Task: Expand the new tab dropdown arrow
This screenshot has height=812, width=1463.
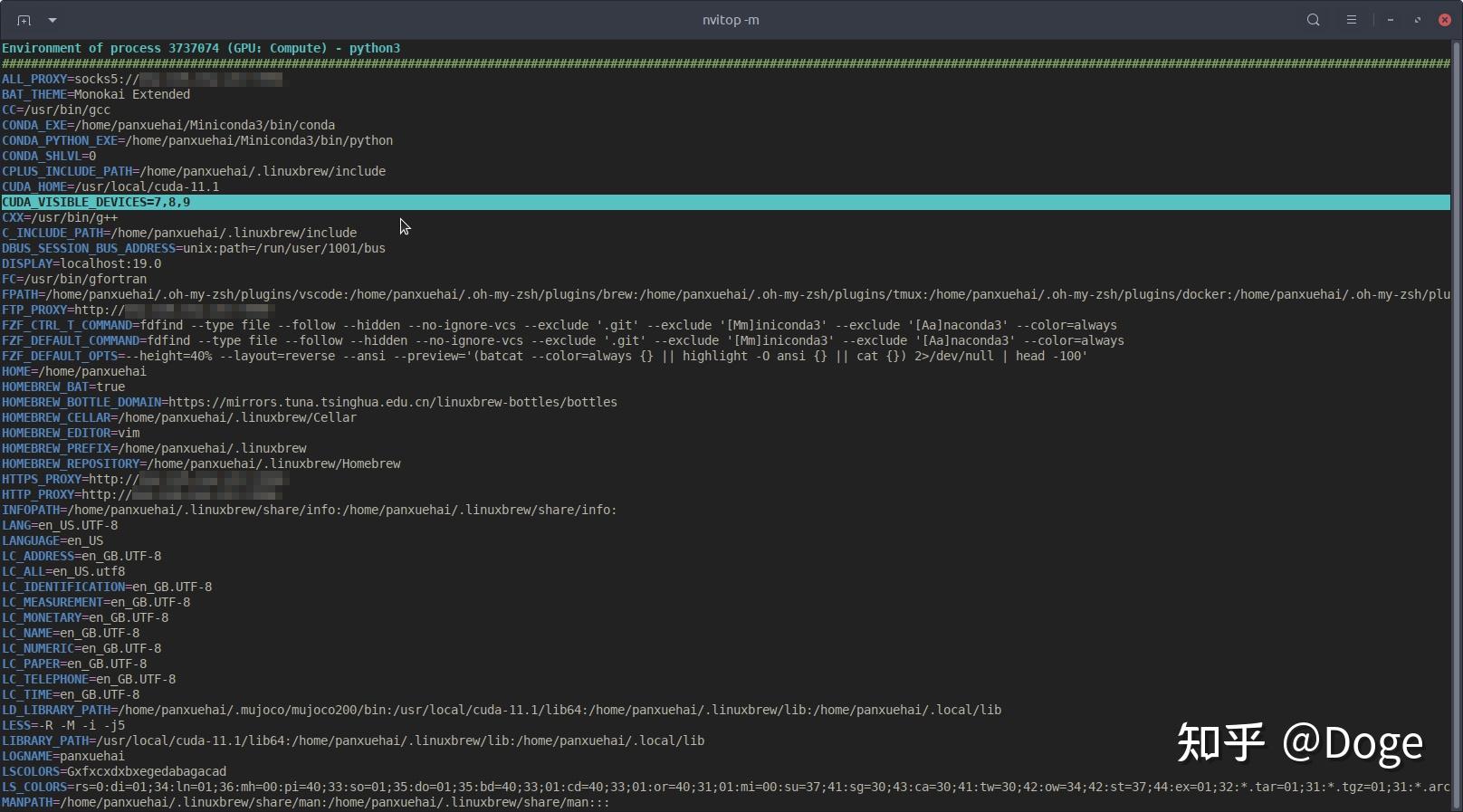Action: (53, 20)
